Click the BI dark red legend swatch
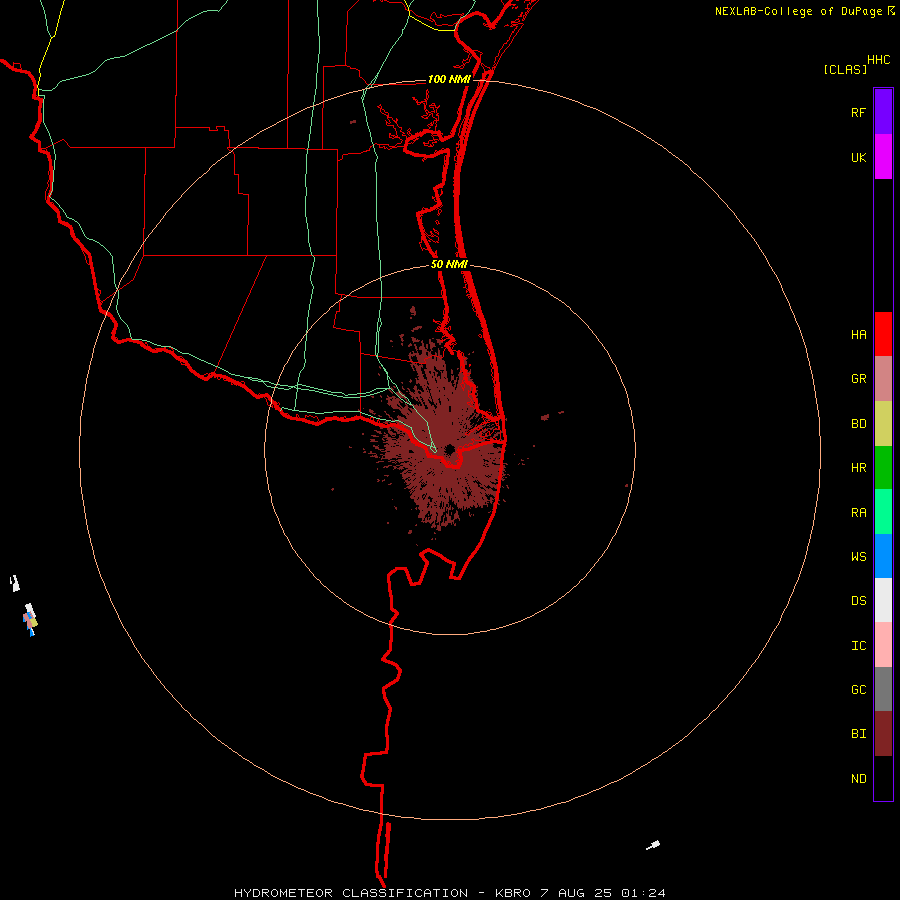The image size is (900, 900). click(x=883, y=734)
